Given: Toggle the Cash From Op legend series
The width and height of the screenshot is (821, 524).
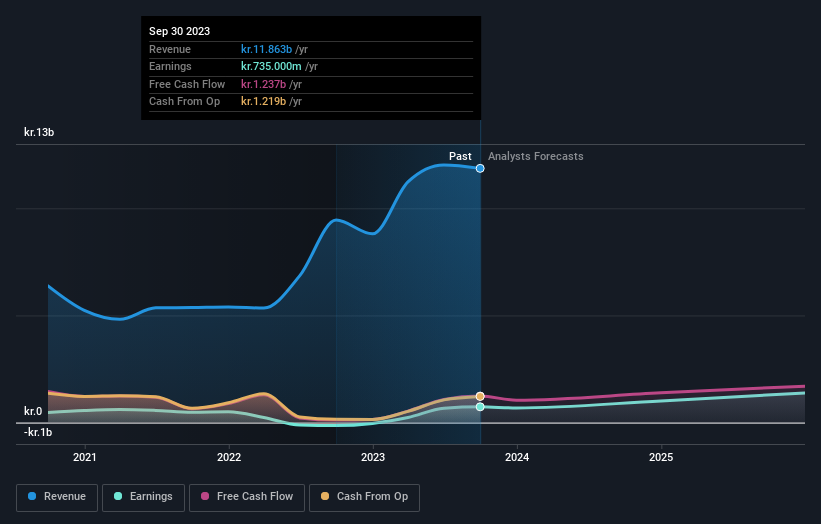Looking at the screenshot, I should click(x=364, y=497).
